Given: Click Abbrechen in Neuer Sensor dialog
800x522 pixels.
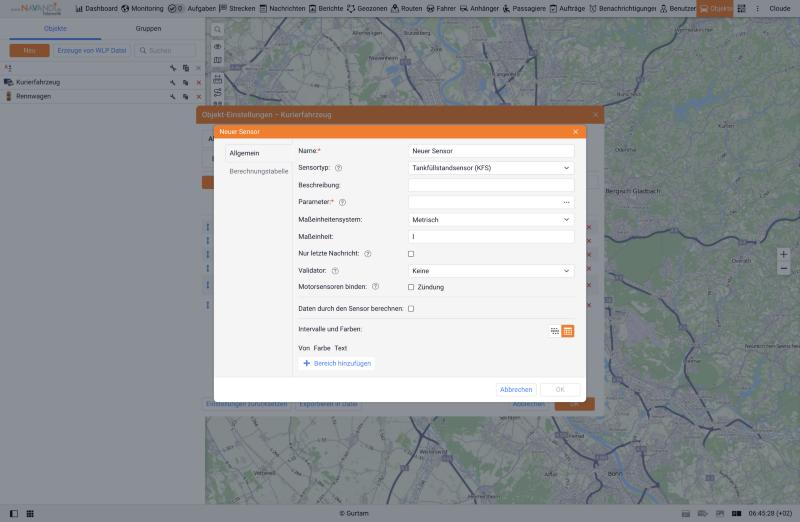Looking at the screenshot, I should tap(516, 389).
